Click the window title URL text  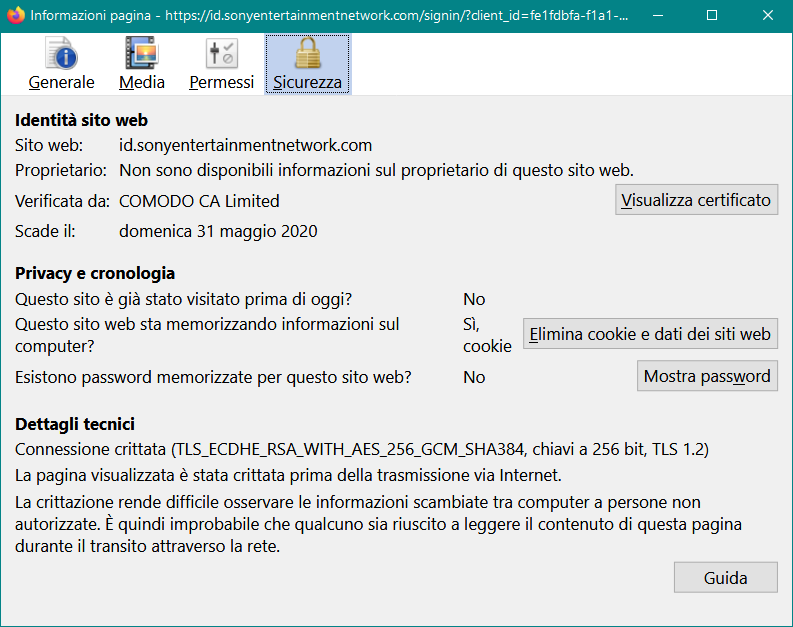click(329, 16)
